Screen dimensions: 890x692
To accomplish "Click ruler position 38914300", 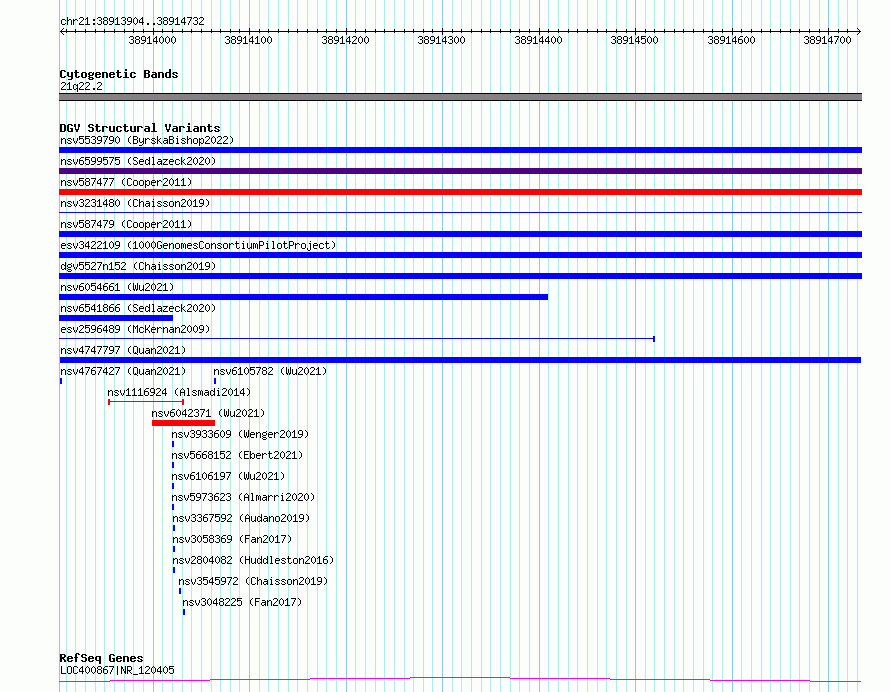I will [441, 40].
